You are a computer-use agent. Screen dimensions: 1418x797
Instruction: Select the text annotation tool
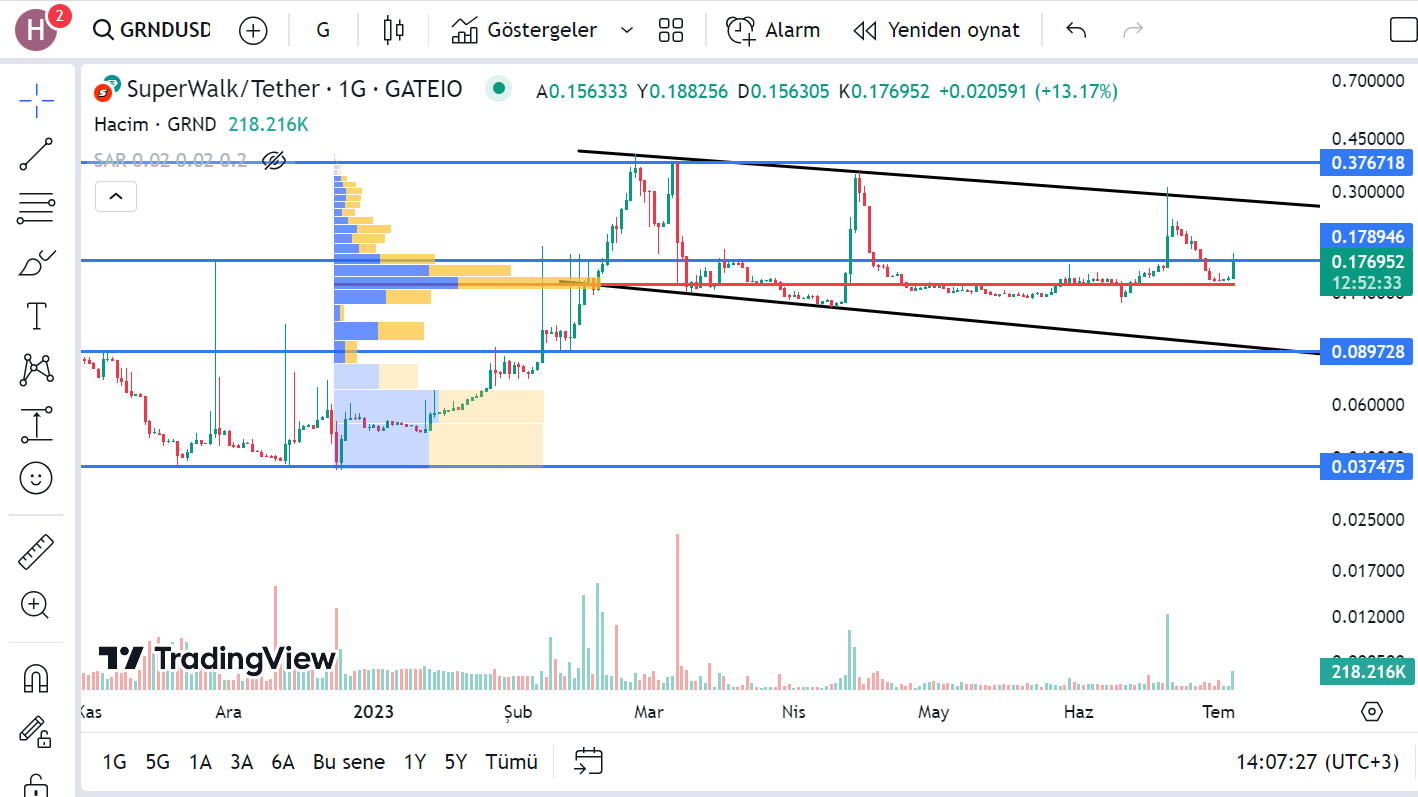coord(36,316)
